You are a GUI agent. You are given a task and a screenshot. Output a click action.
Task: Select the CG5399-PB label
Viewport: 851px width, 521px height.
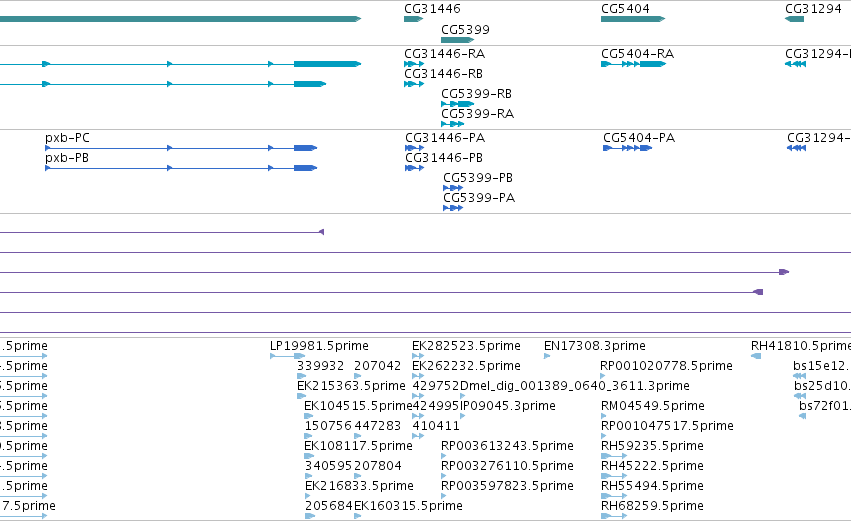(x=478, y=178)
